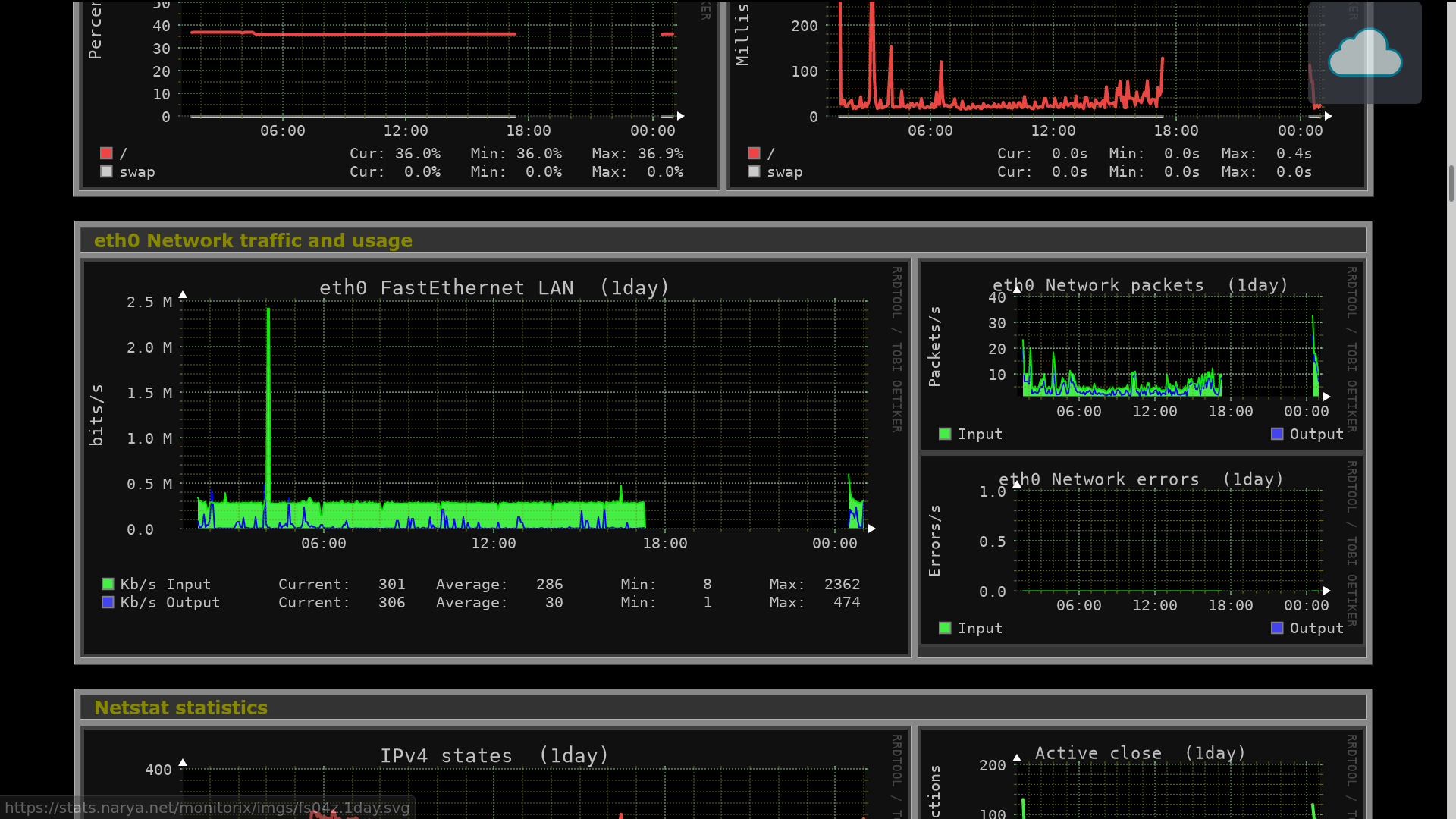
Task: Click the time axis arrow on the Network packets graph
Action: point(1326,397)
